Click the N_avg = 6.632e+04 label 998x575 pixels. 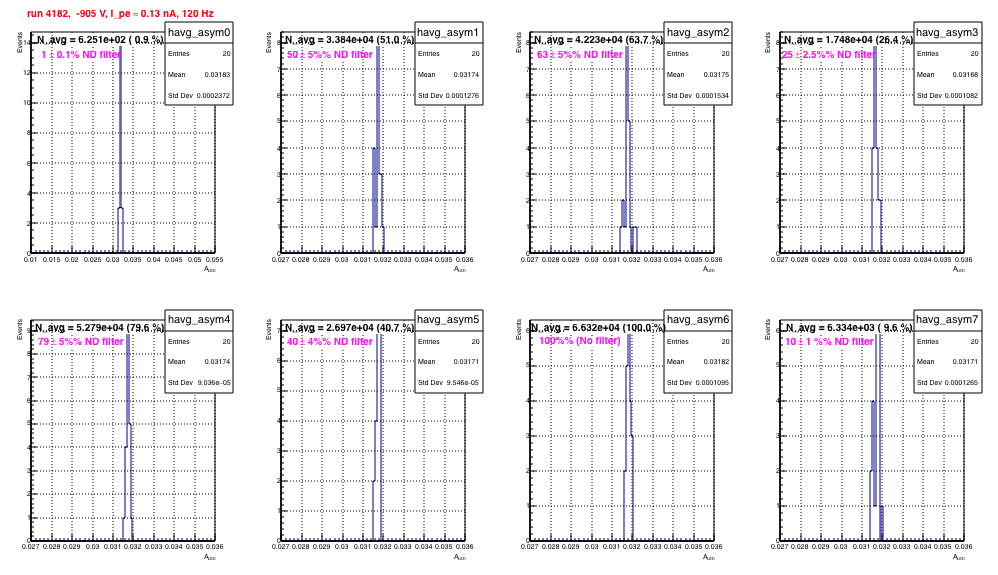coord(598,328)
